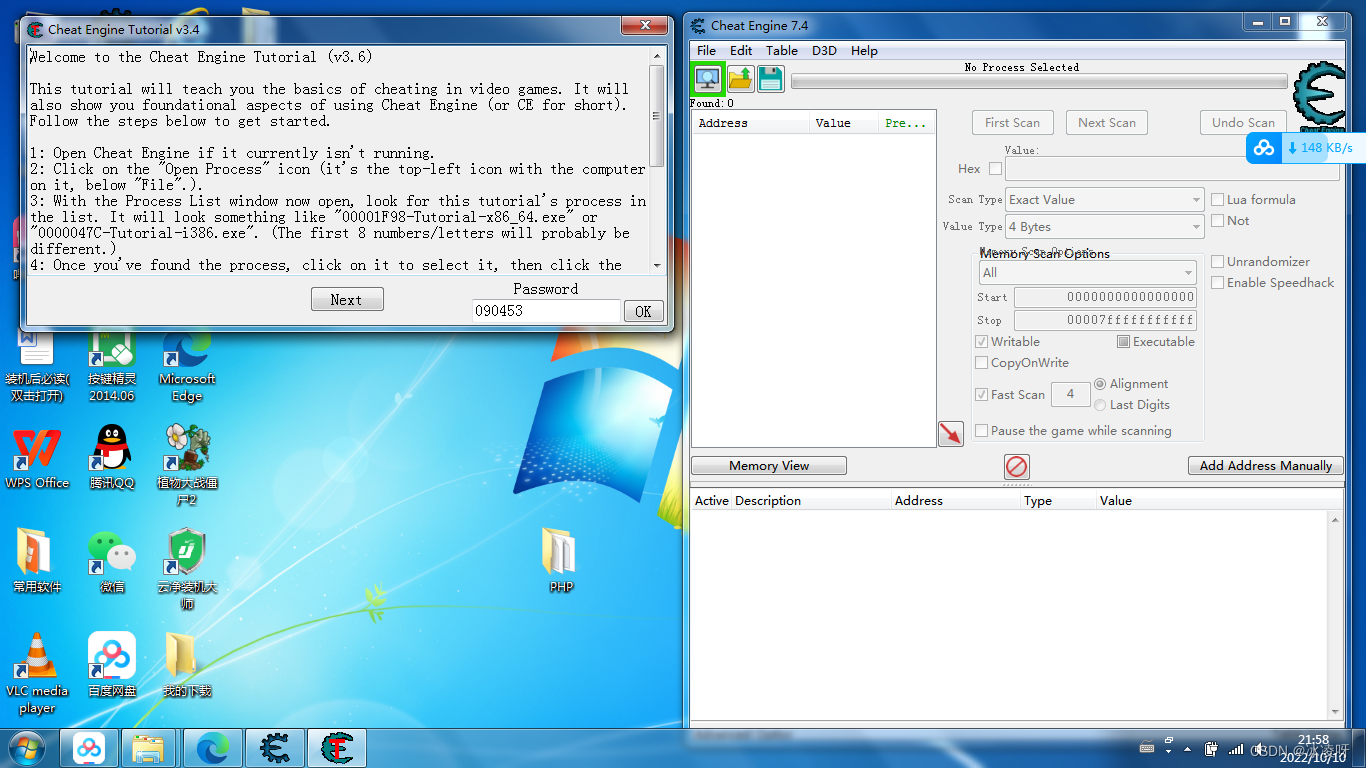Screen dimensions: 1366x768
Task: Launch the Tencent QQ desktop shortcut
Action: click(112, 457)
